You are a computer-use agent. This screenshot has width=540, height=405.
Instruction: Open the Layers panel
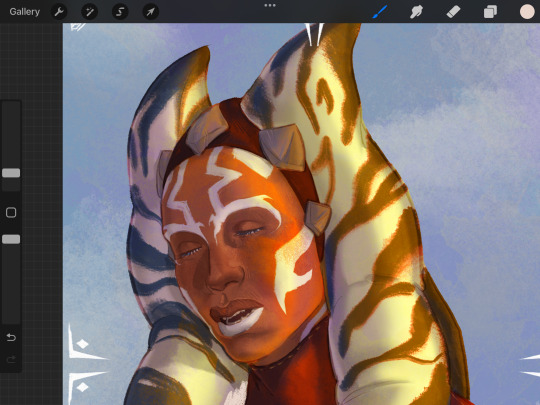[x=490, y=12]
